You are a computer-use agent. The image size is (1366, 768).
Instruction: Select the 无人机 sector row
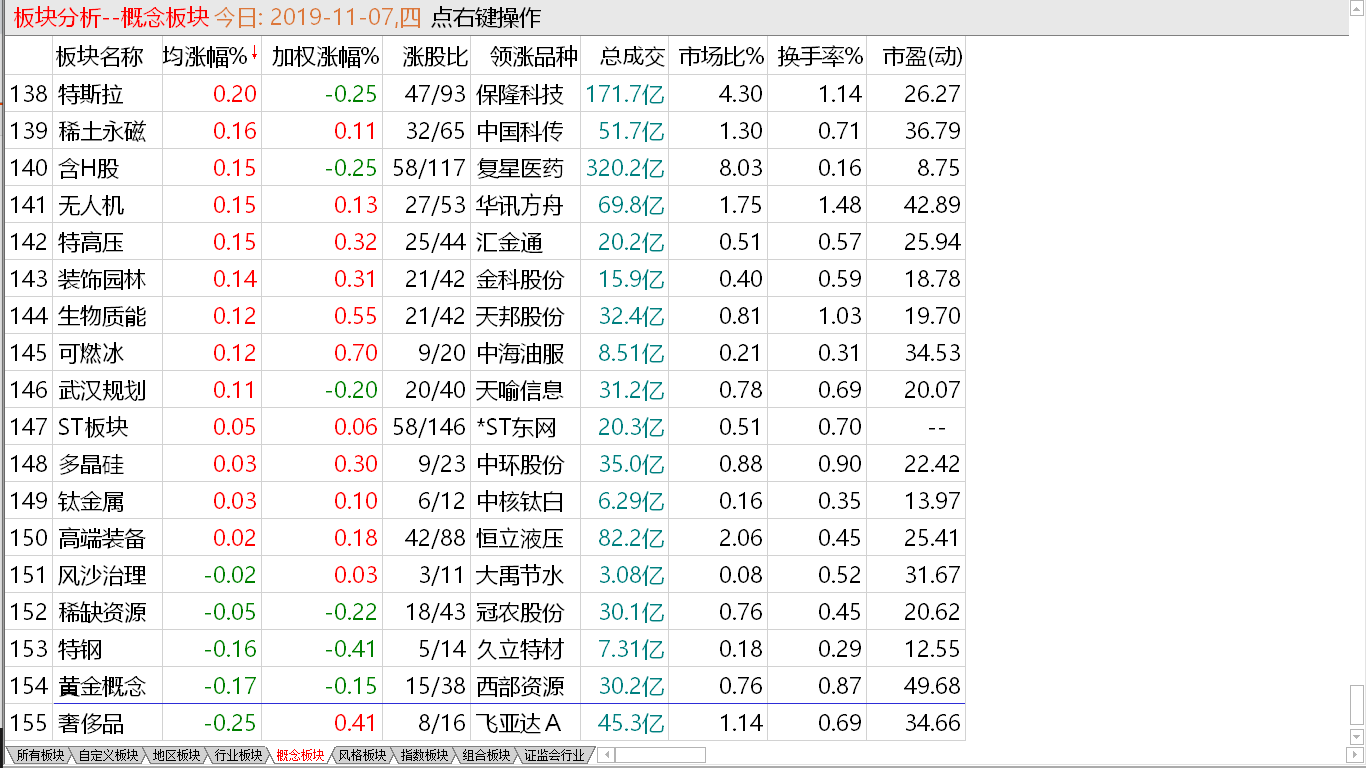click(x=486, y=205)
